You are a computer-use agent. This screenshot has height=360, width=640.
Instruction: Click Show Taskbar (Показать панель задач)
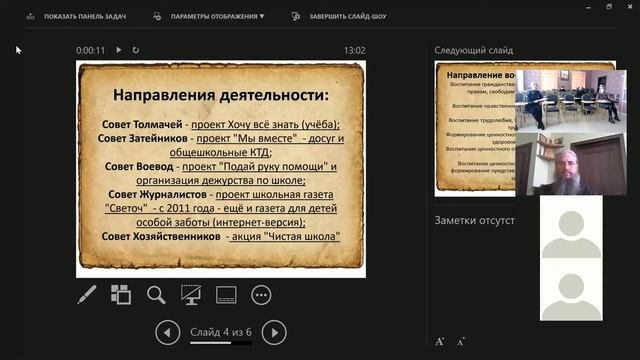pyautogui.click(x=85, y=16)
